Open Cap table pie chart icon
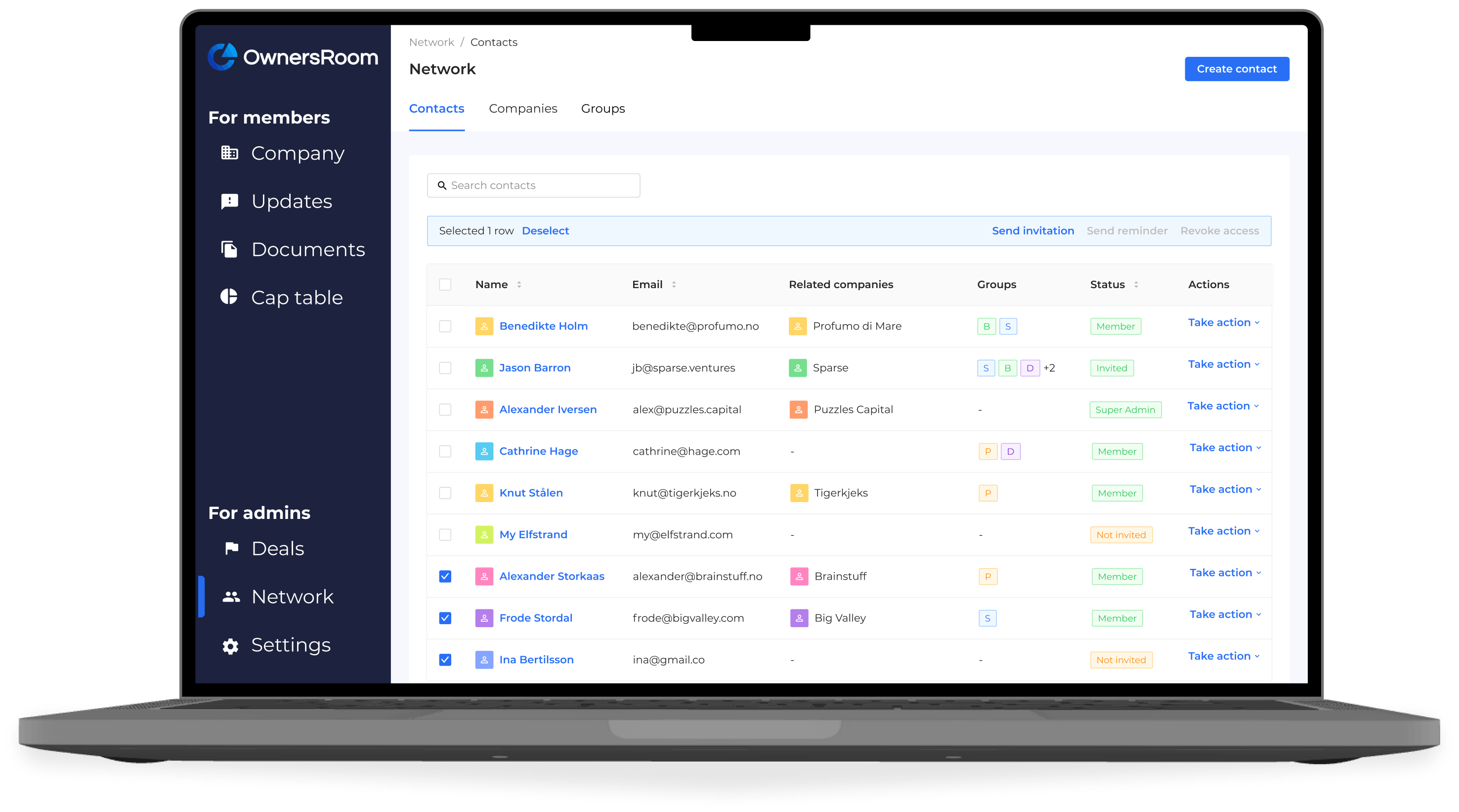The width and height of the screenshot is (1459, 812). pos(229,297)
